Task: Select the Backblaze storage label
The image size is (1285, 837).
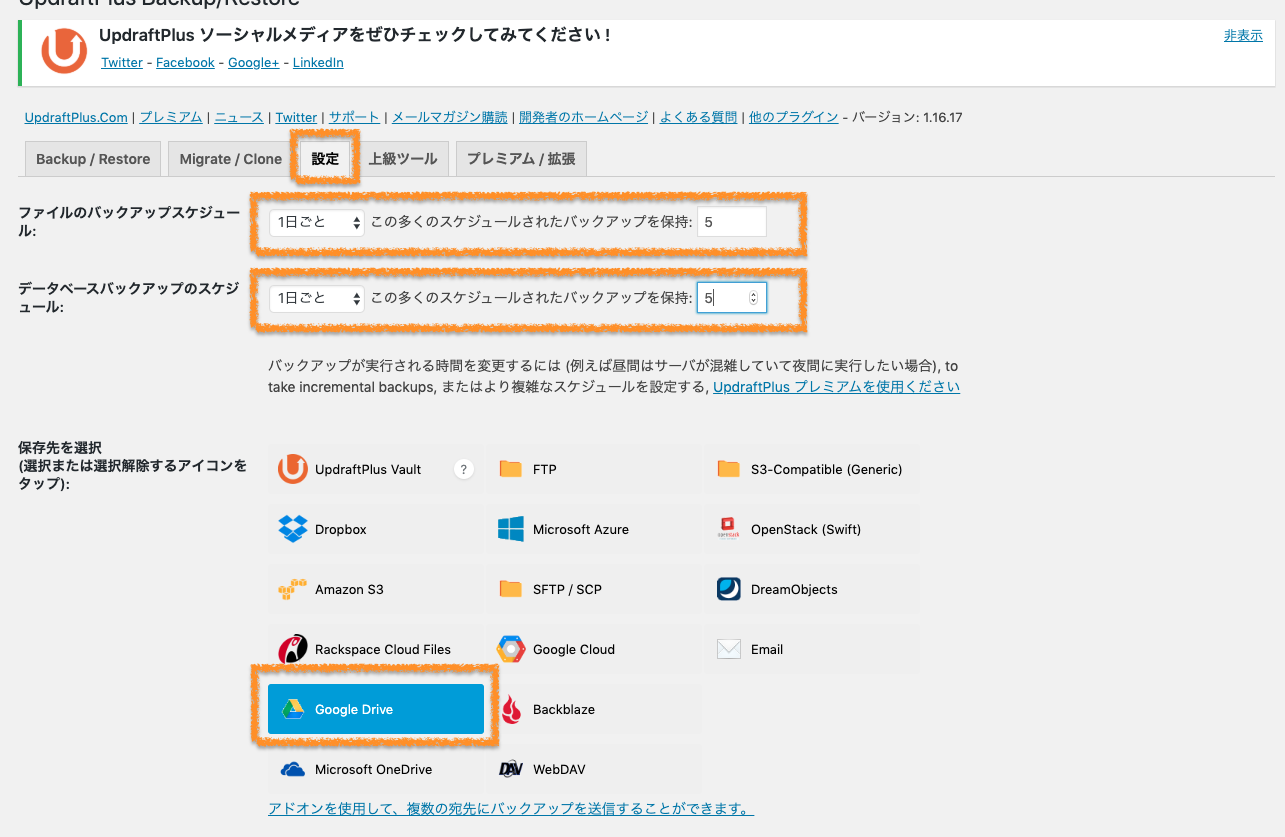Action: (x=564, y=709)
